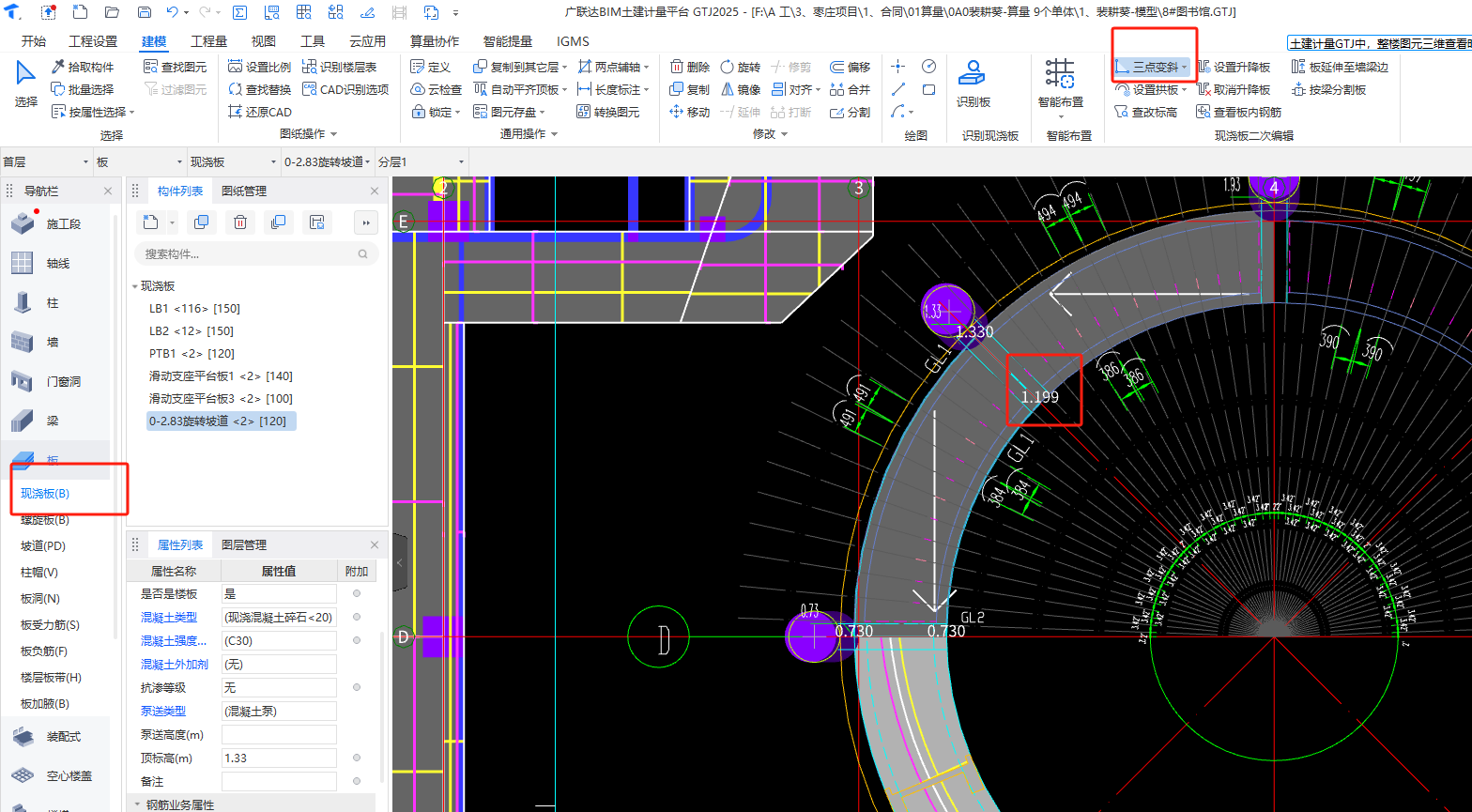The width and height of the screenshot is (1472, 812).
Task: Click delete trash icon in component list
Action: click(239, 222)
